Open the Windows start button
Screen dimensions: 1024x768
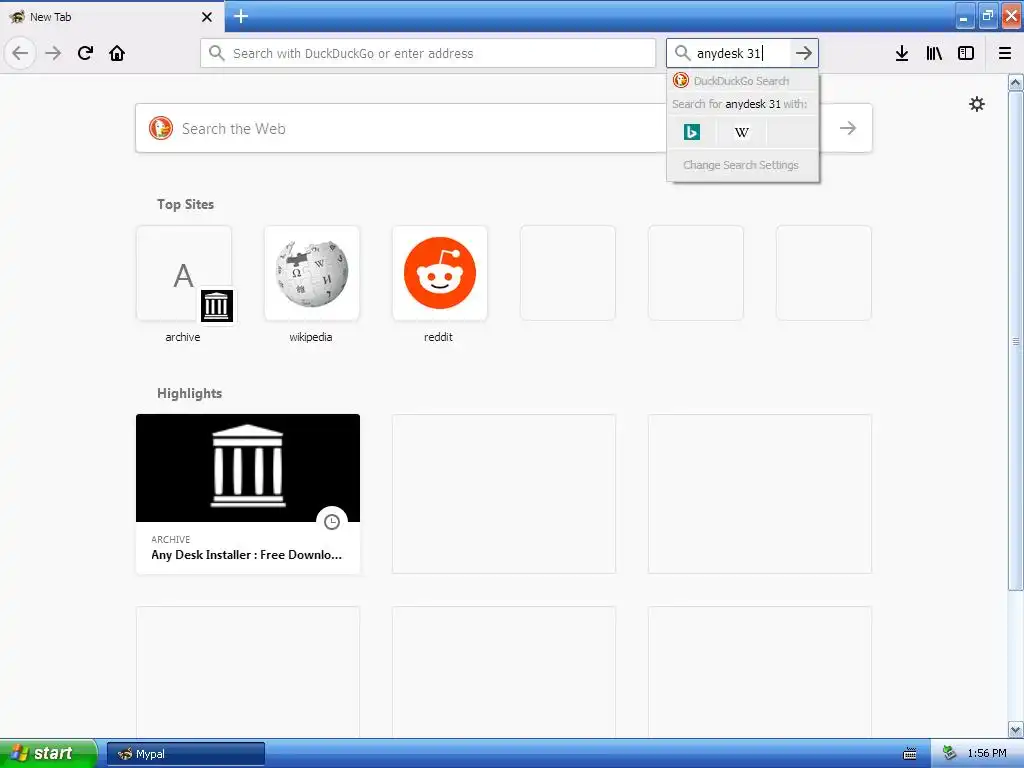click(48, 753)
